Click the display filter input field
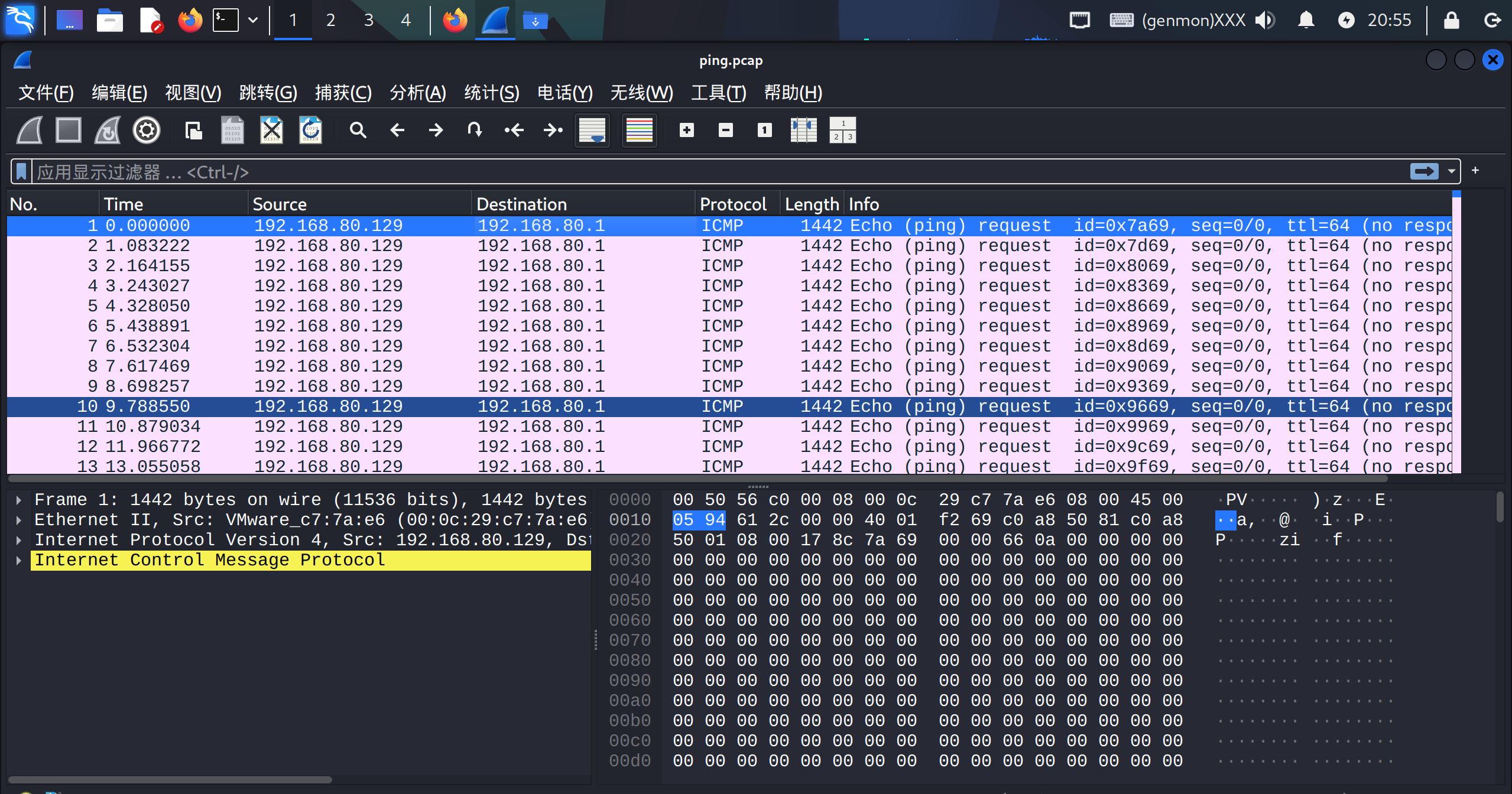The height and width of the screenshot is (794, 1512). point(709,172)
